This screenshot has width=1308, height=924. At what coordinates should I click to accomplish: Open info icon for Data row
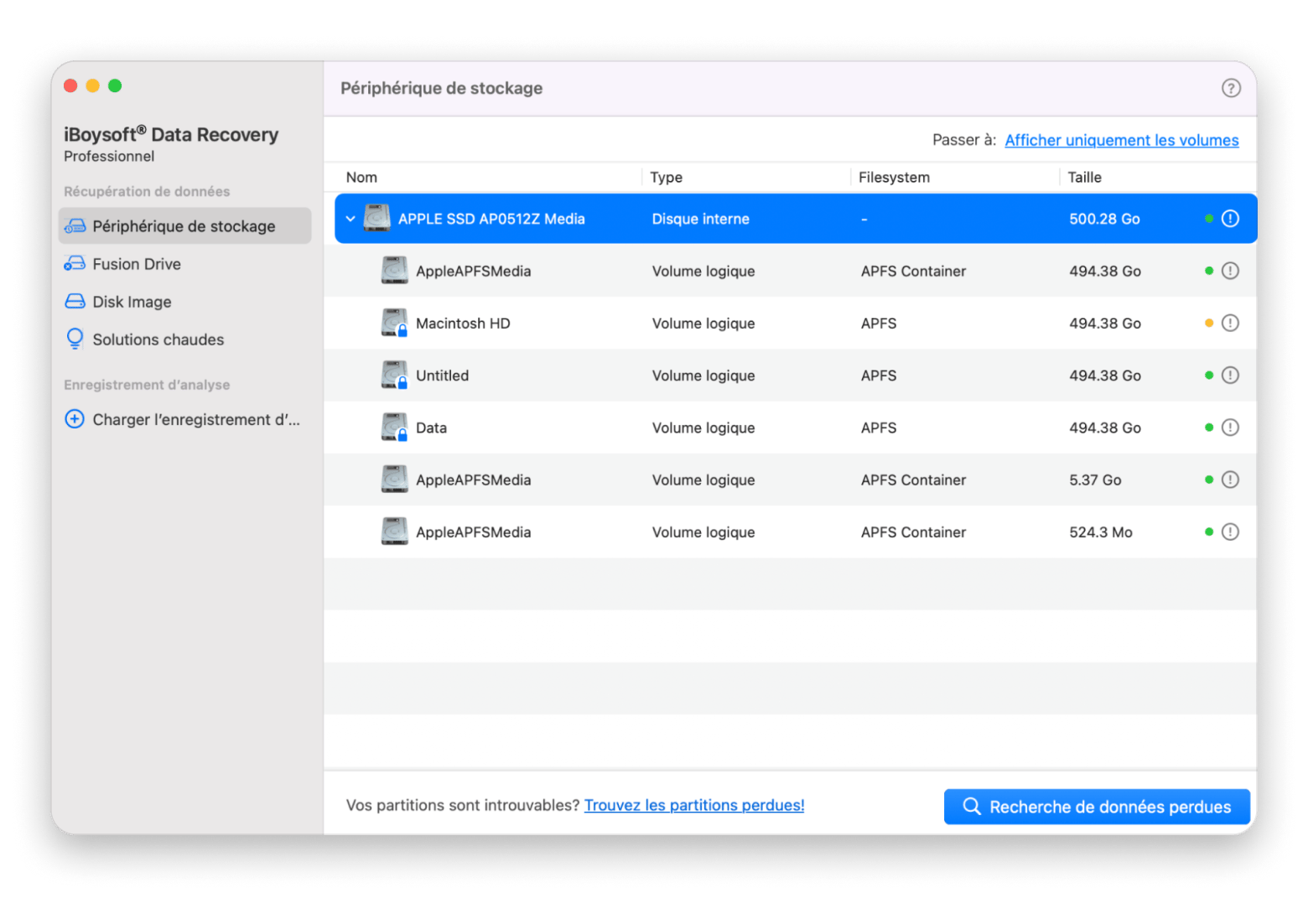click(1230, 428)
